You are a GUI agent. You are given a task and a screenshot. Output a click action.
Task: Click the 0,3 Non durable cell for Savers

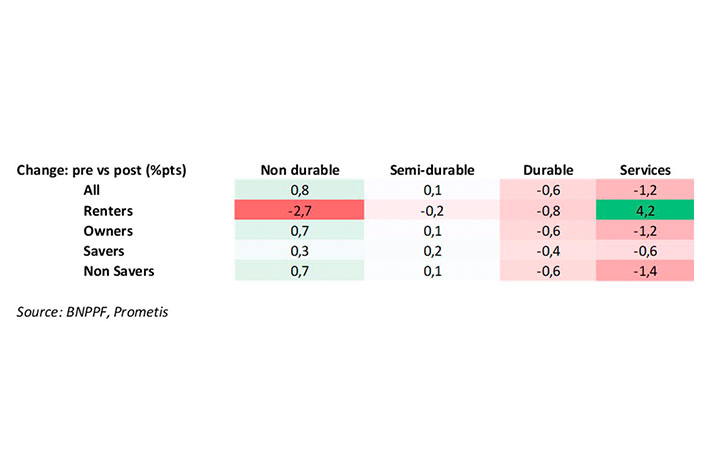[299, 251]
